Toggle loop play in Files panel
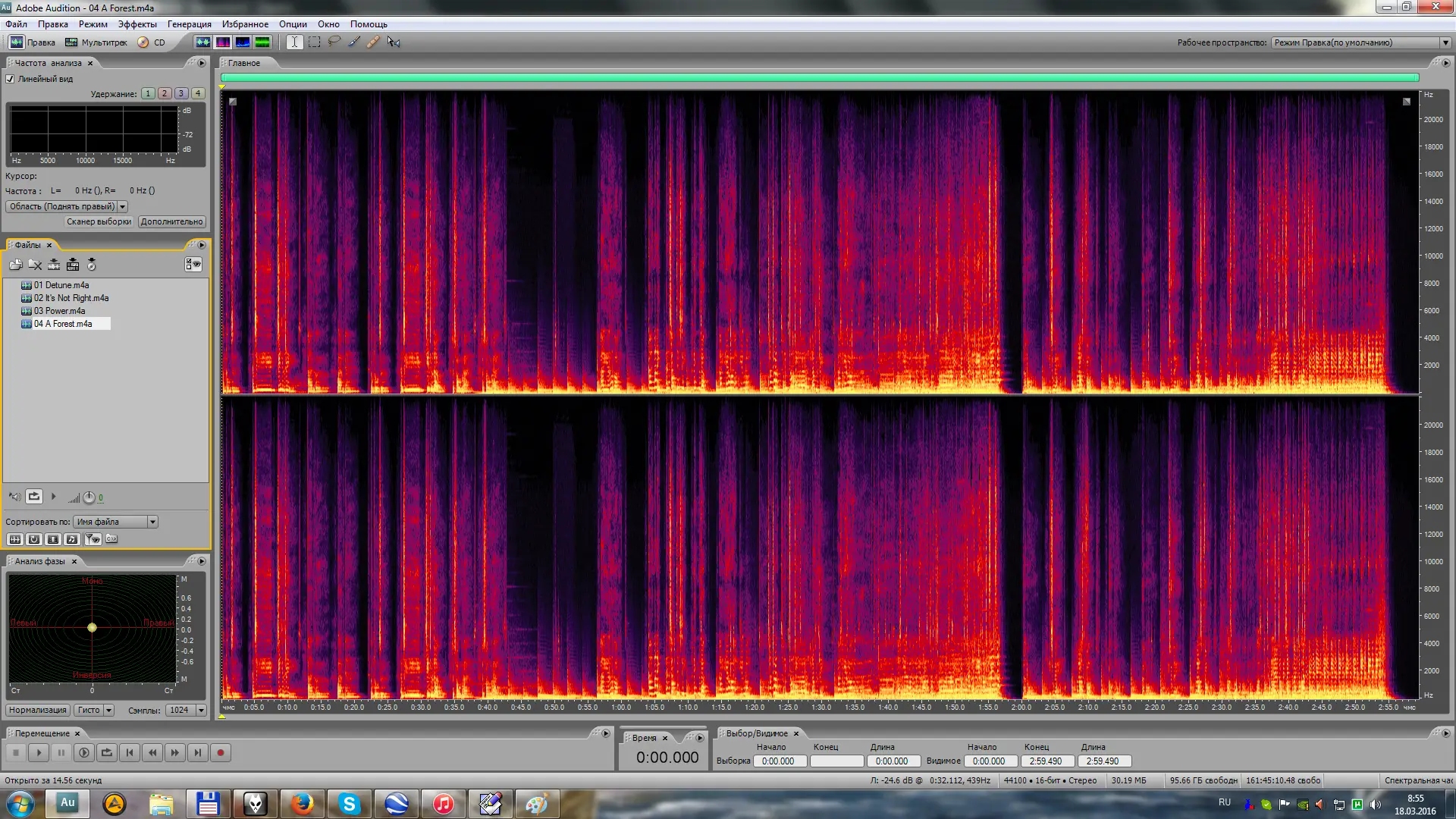This screenshot has height=819, width=1456. [34, 497]
